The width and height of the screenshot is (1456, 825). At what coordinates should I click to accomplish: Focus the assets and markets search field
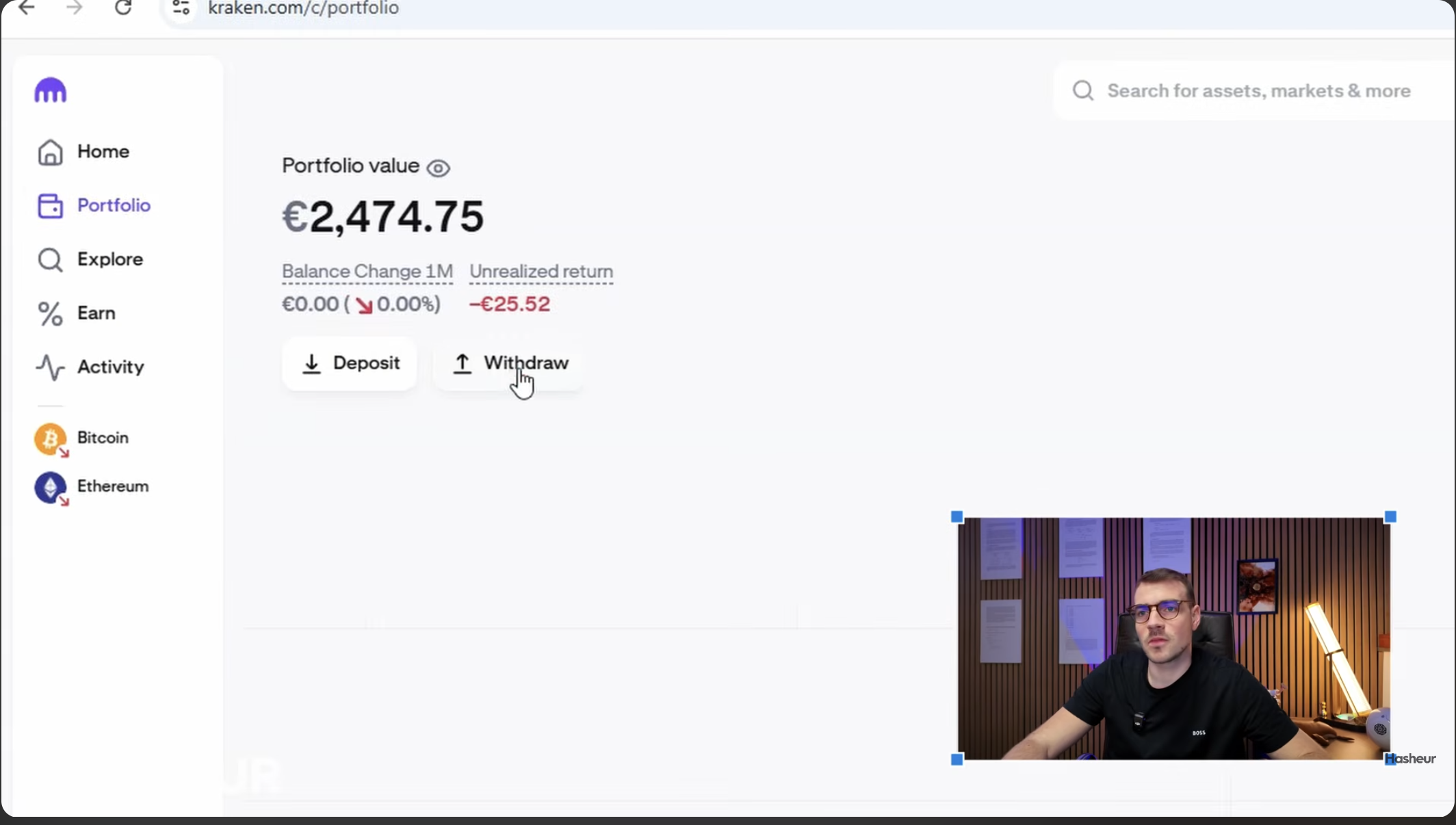tap(1258, 91)
